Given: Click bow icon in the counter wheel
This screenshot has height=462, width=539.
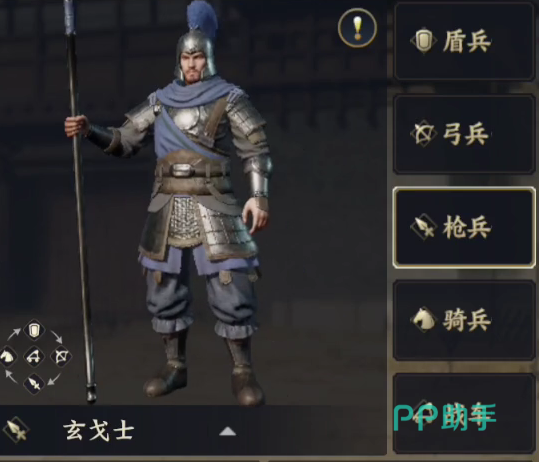Looking at the screenshot, I should (x=61, y=356).
